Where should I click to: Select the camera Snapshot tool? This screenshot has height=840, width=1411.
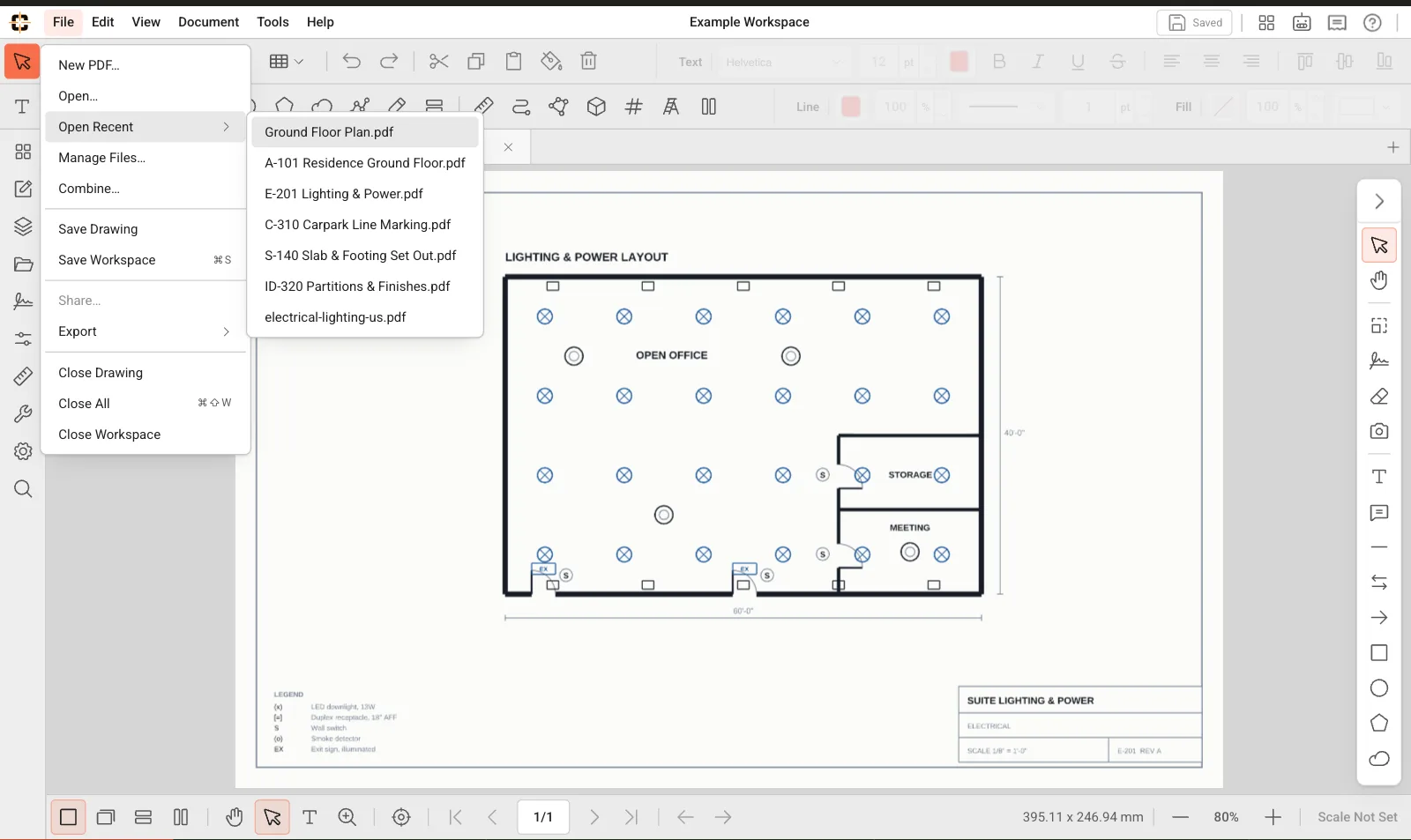pos(1379,432)
